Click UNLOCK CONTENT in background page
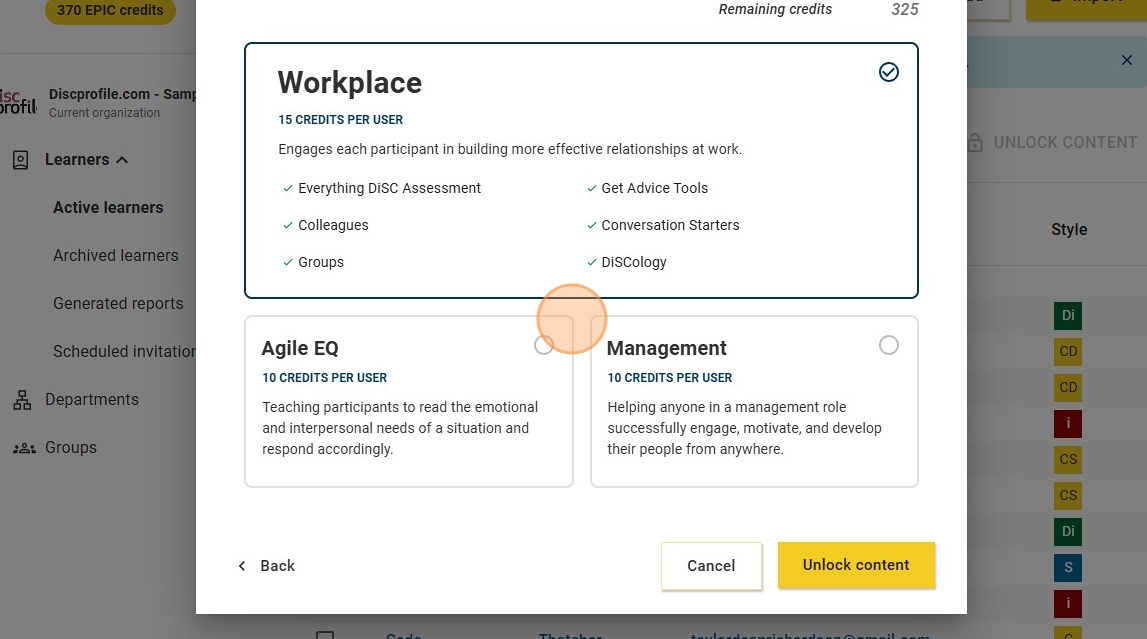 1065,143
